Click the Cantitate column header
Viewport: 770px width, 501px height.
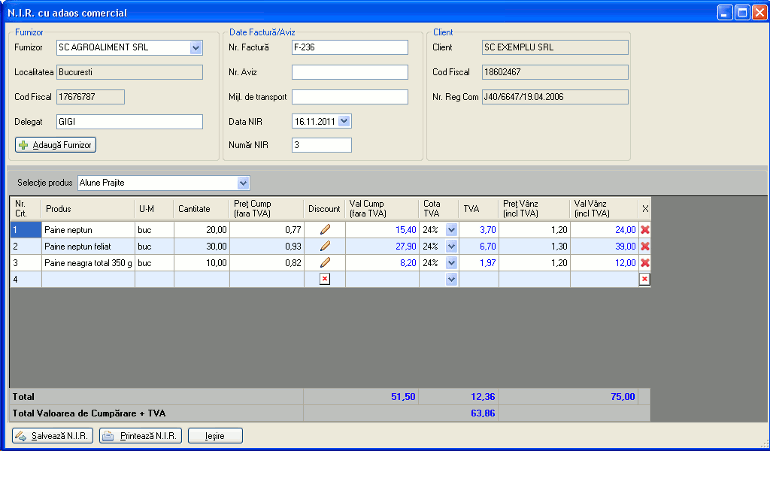(201, 209)
